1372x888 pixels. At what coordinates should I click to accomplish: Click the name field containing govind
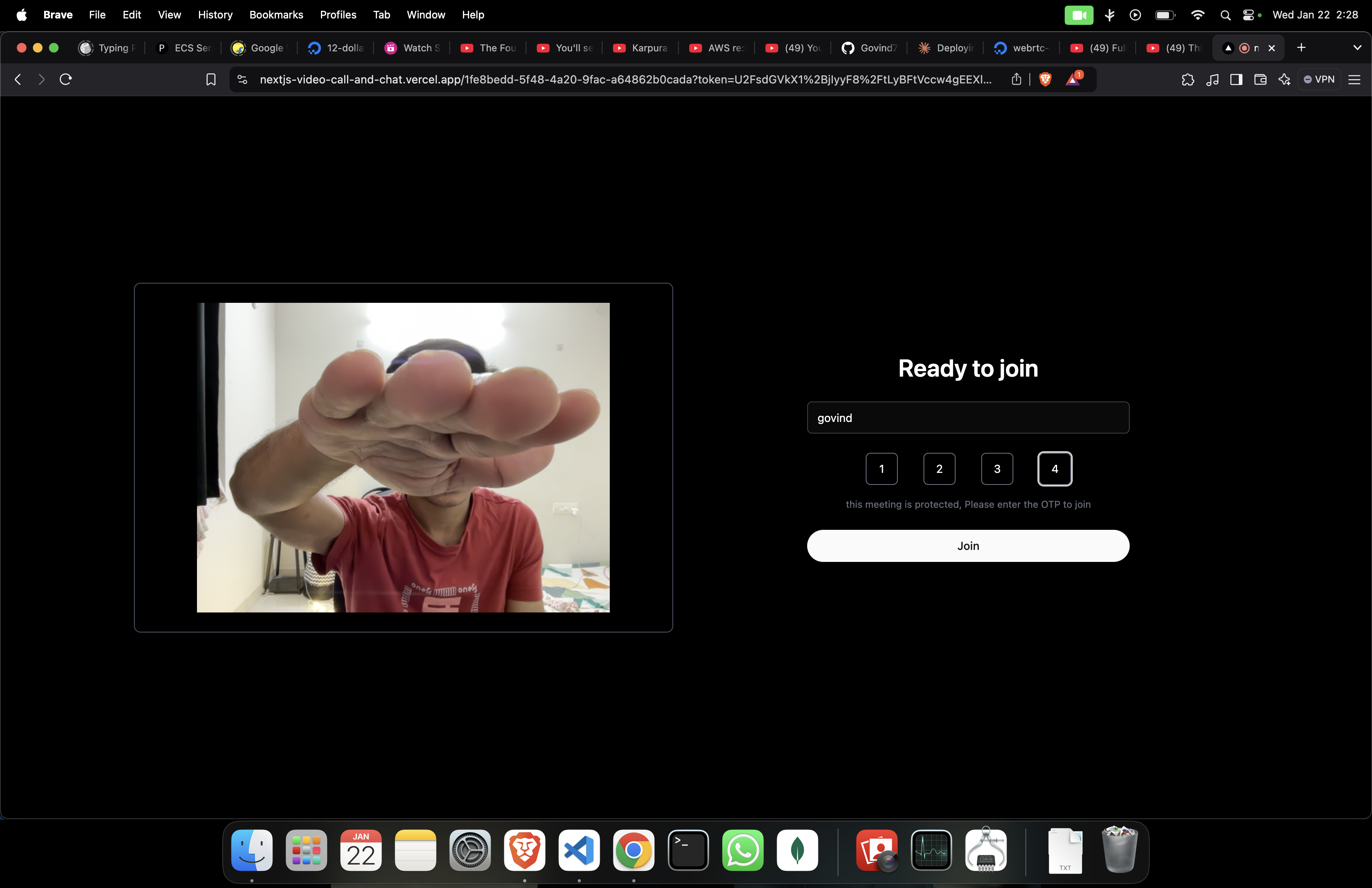coord(968,418)
